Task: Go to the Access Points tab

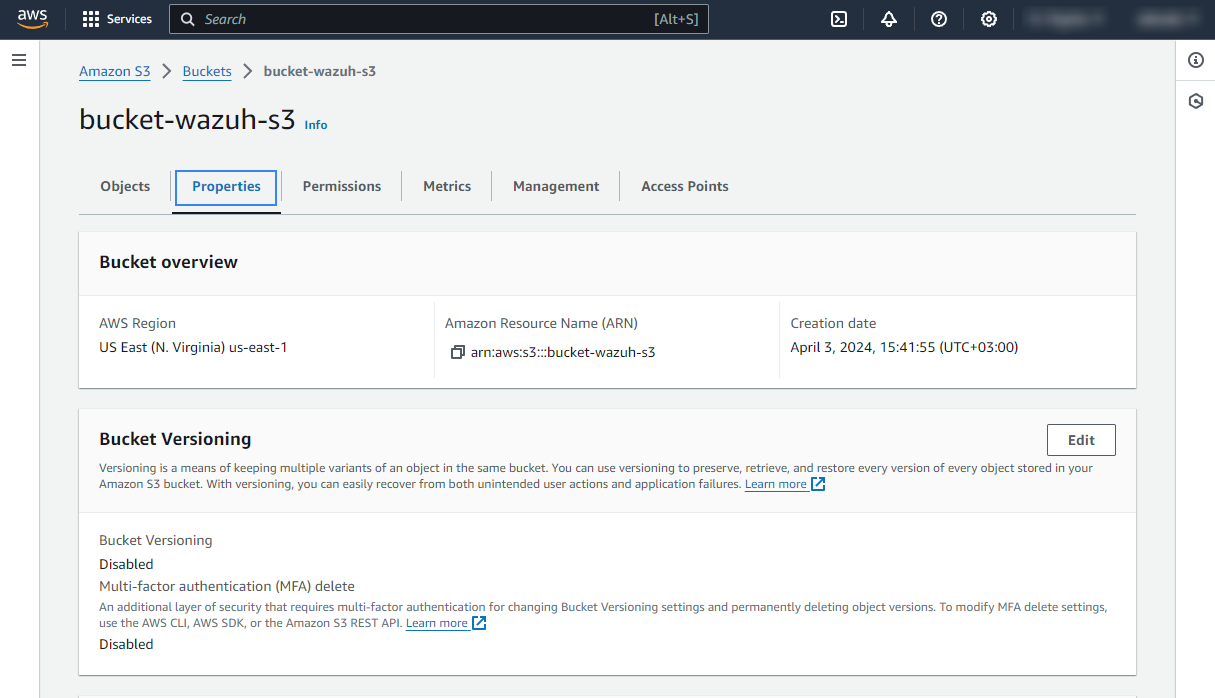Action: click(684, 187)
